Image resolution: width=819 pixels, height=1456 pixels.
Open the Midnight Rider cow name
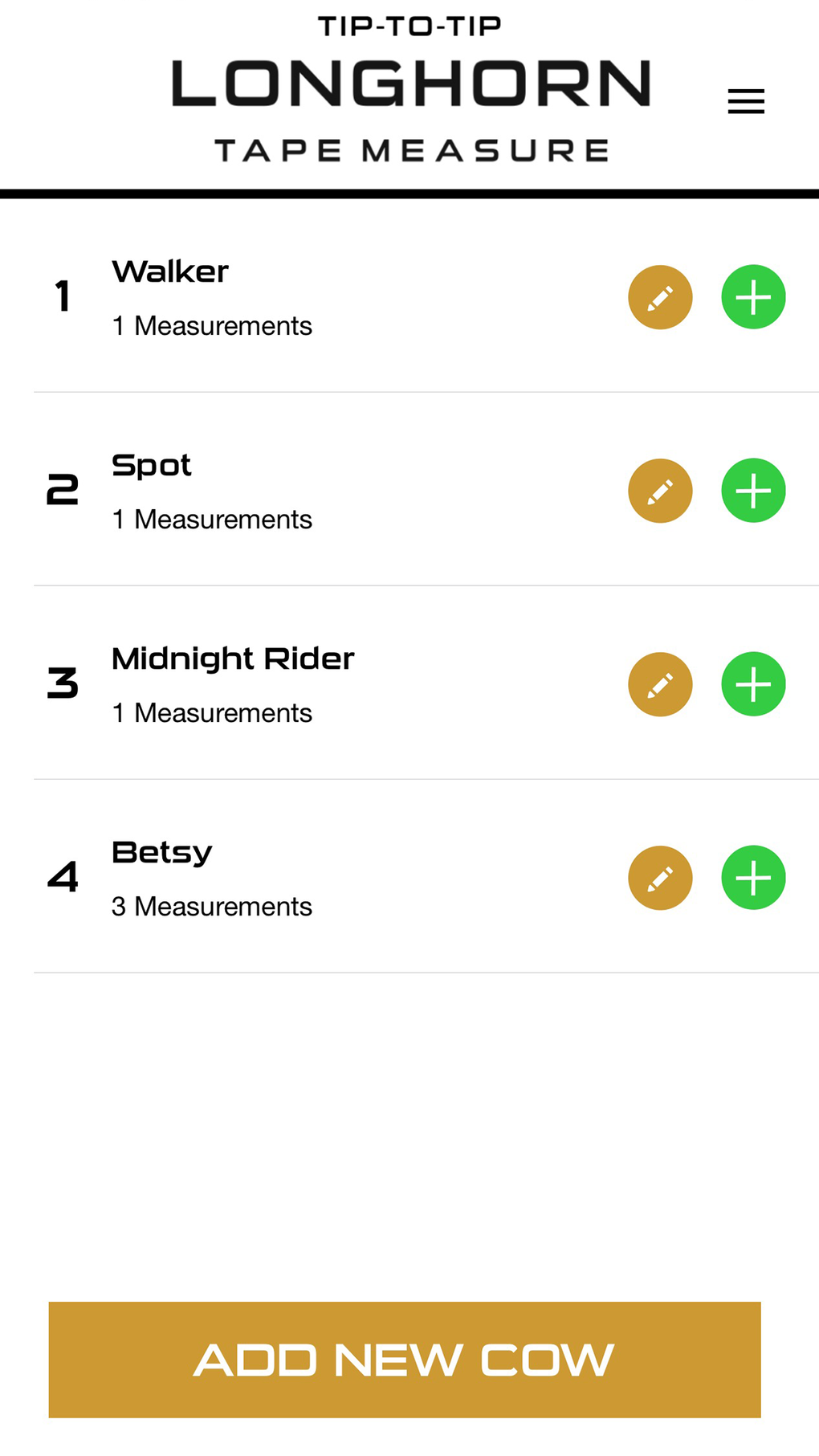[x=233, y=659]
